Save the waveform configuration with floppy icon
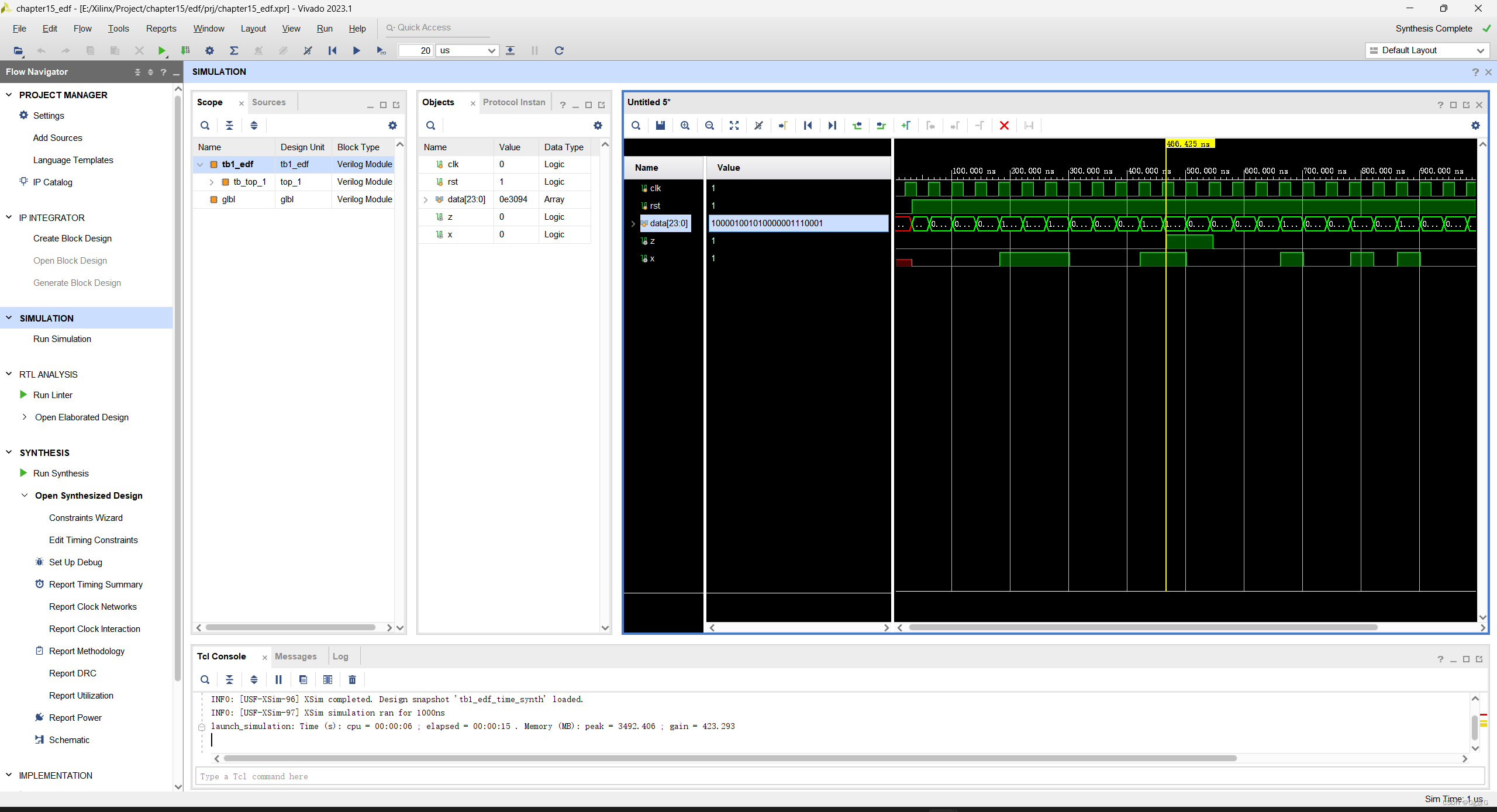Viewport: 1497px width, 812px height. pyautogui.click(x=660, y=125)
